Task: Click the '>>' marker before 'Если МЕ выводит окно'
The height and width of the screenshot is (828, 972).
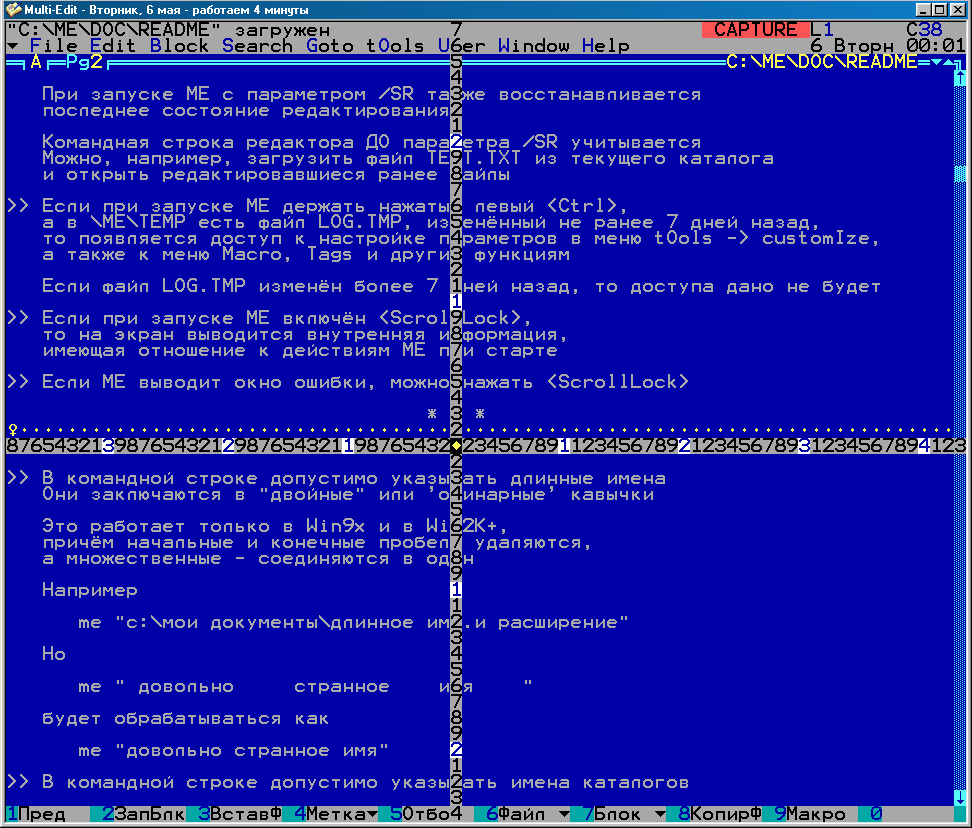Action: tap(18, 382)
